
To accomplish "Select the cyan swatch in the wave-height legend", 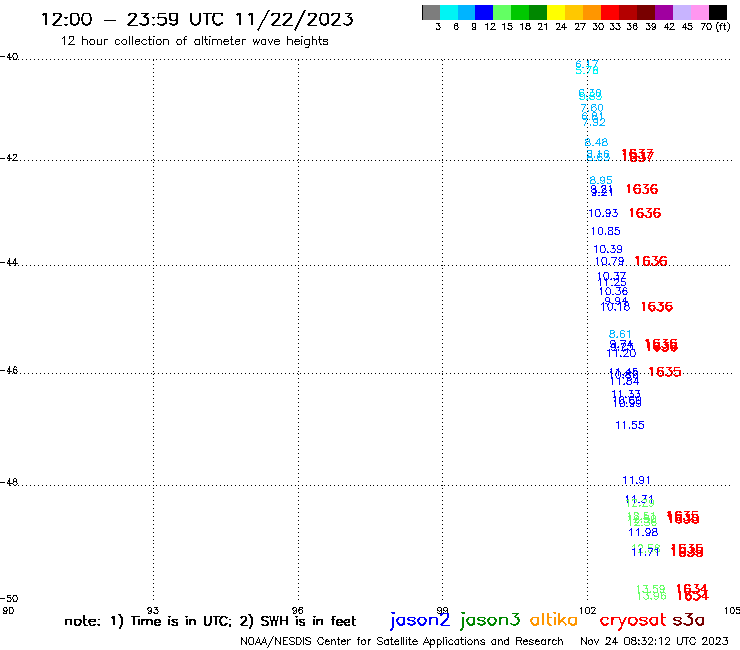I will 449,12.
